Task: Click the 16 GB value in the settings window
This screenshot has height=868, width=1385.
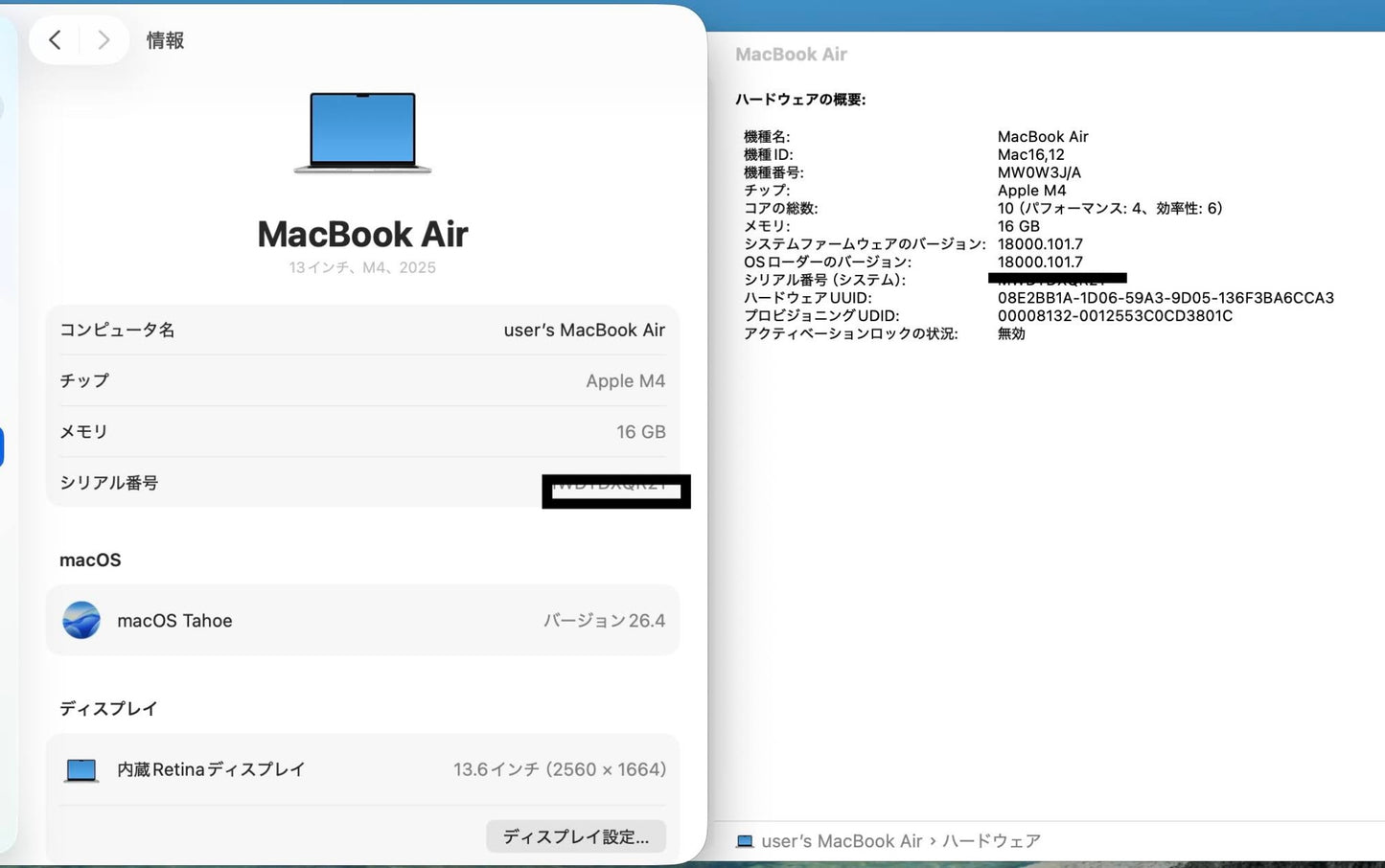Action: (641, 432)
